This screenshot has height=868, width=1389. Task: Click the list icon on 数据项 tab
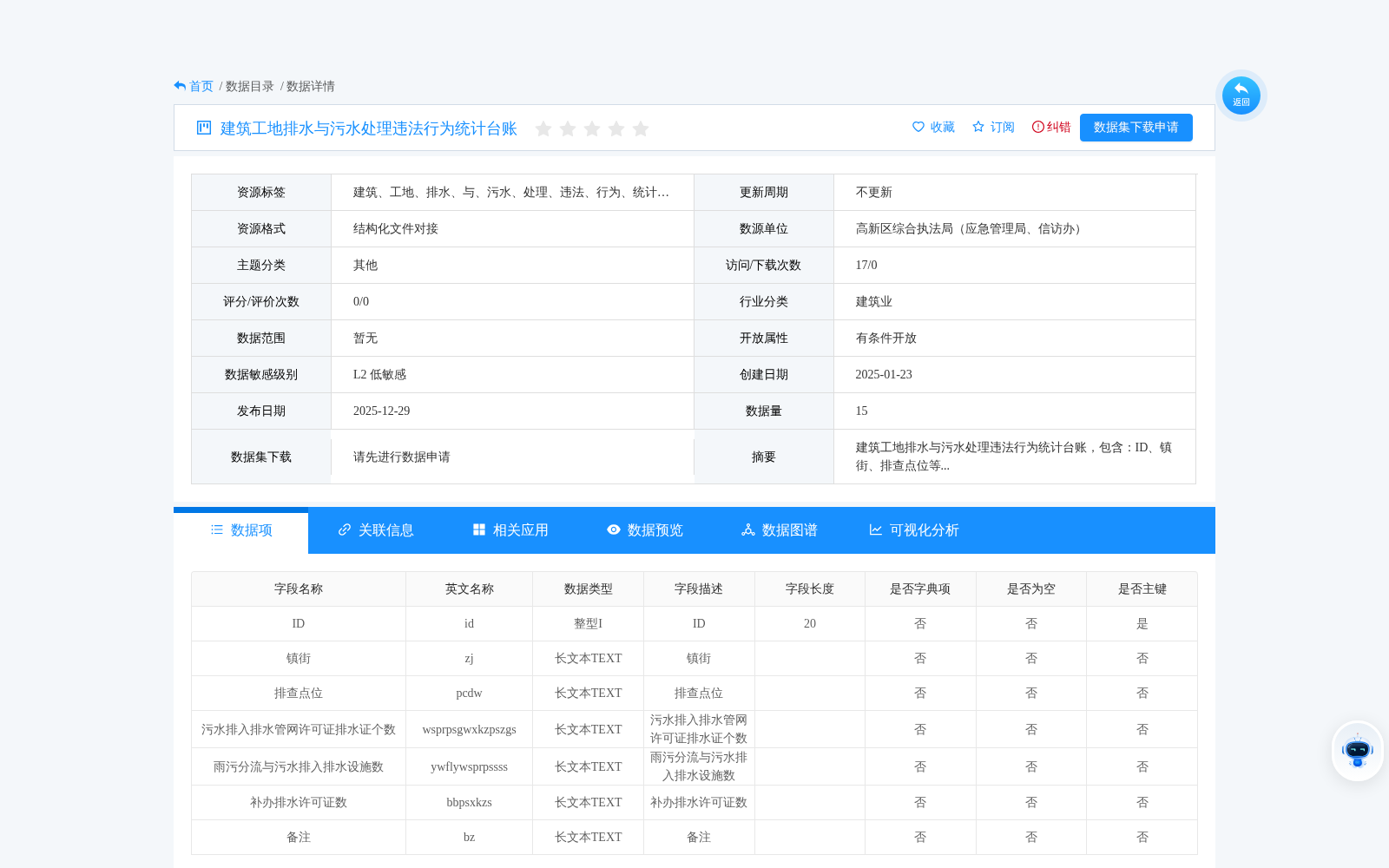click(x=217, y=529)
